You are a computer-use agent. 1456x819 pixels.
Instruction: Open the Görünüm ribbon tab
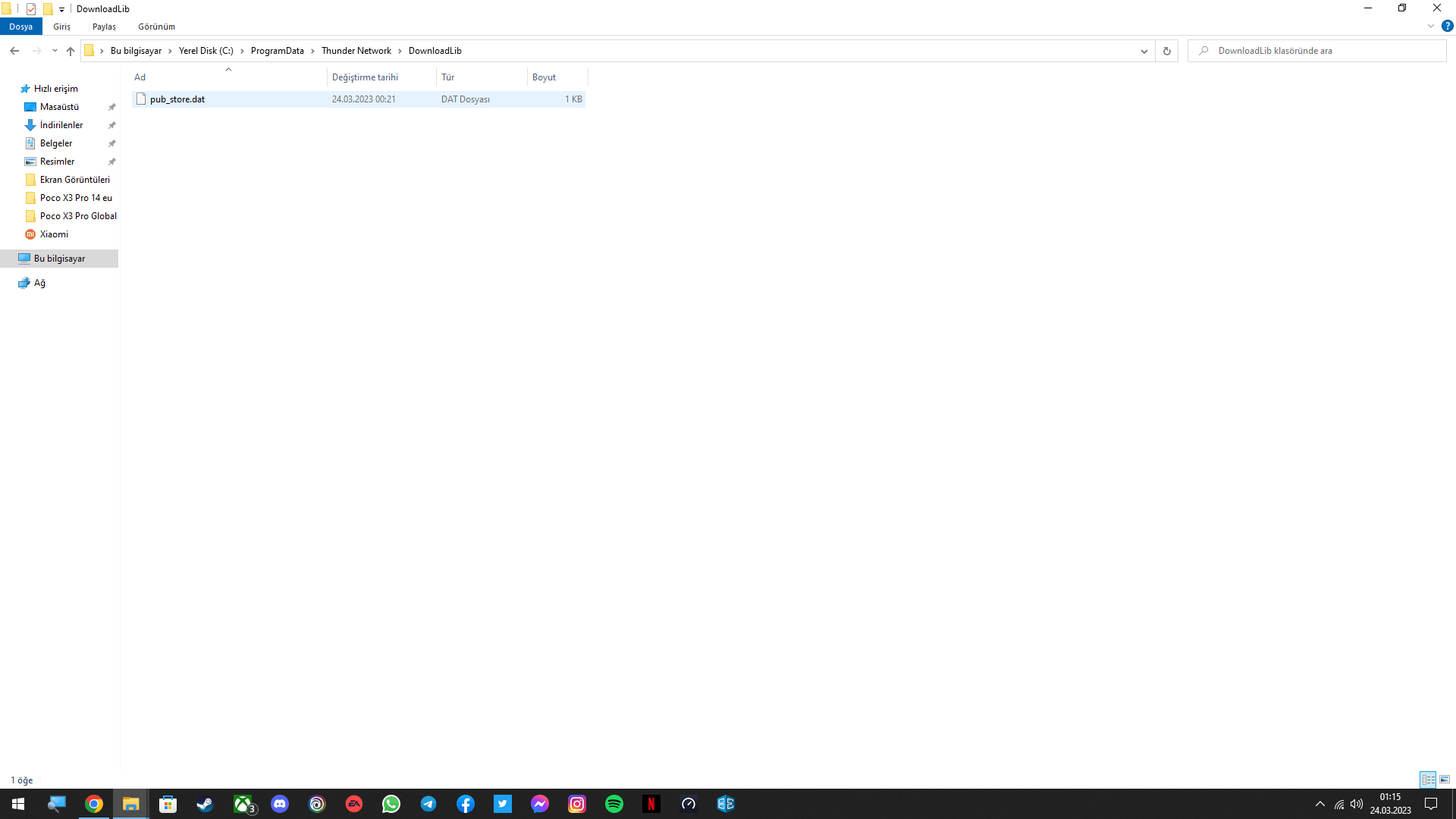[156, 27]
